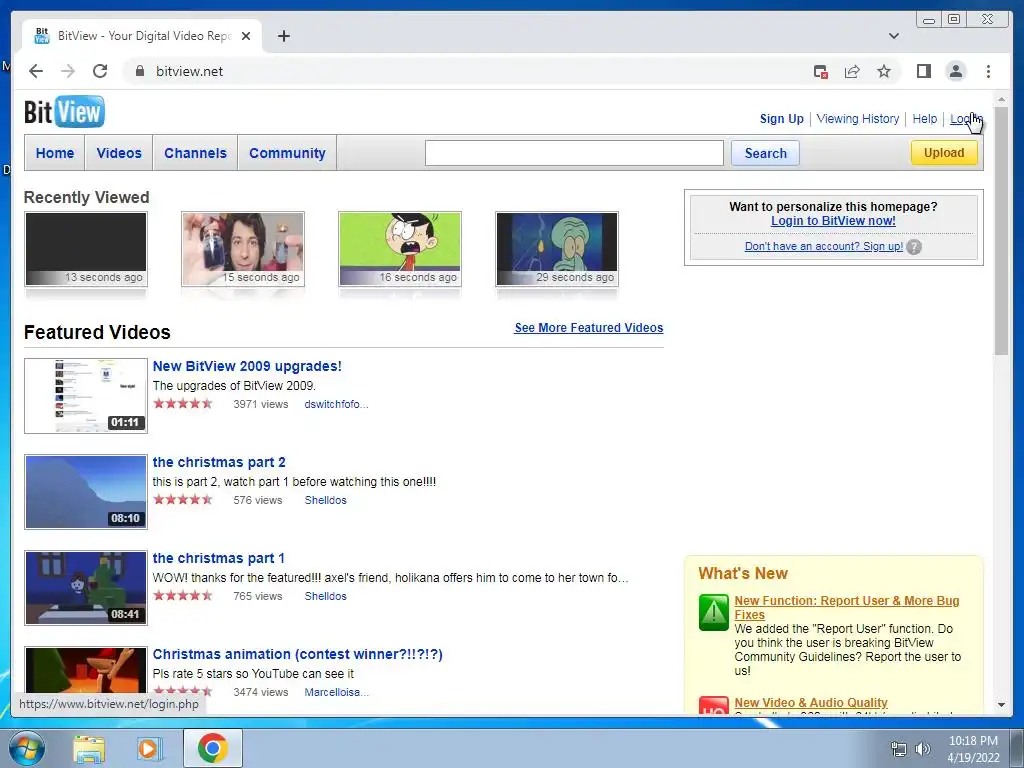Screen dimensions: 1024x768
Task: Visit the dswitchfofo... uploader channel
Action: (336, 404)
